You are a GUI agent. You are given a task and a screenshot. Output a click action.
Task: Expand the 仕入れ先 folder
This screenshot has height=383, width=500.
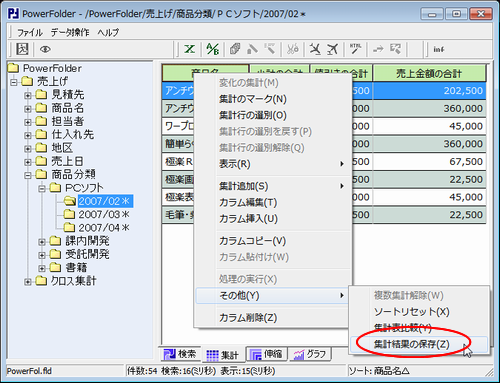28,135
